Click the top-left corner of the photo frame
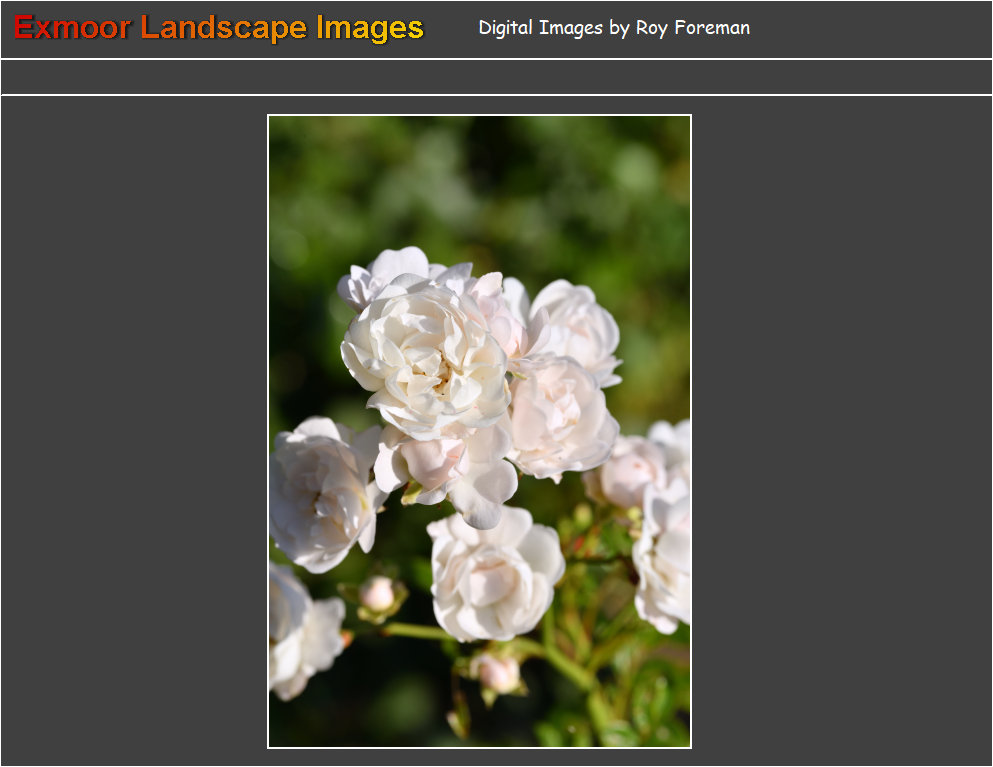Screen dimensions: 993x767 coord(268,116)
